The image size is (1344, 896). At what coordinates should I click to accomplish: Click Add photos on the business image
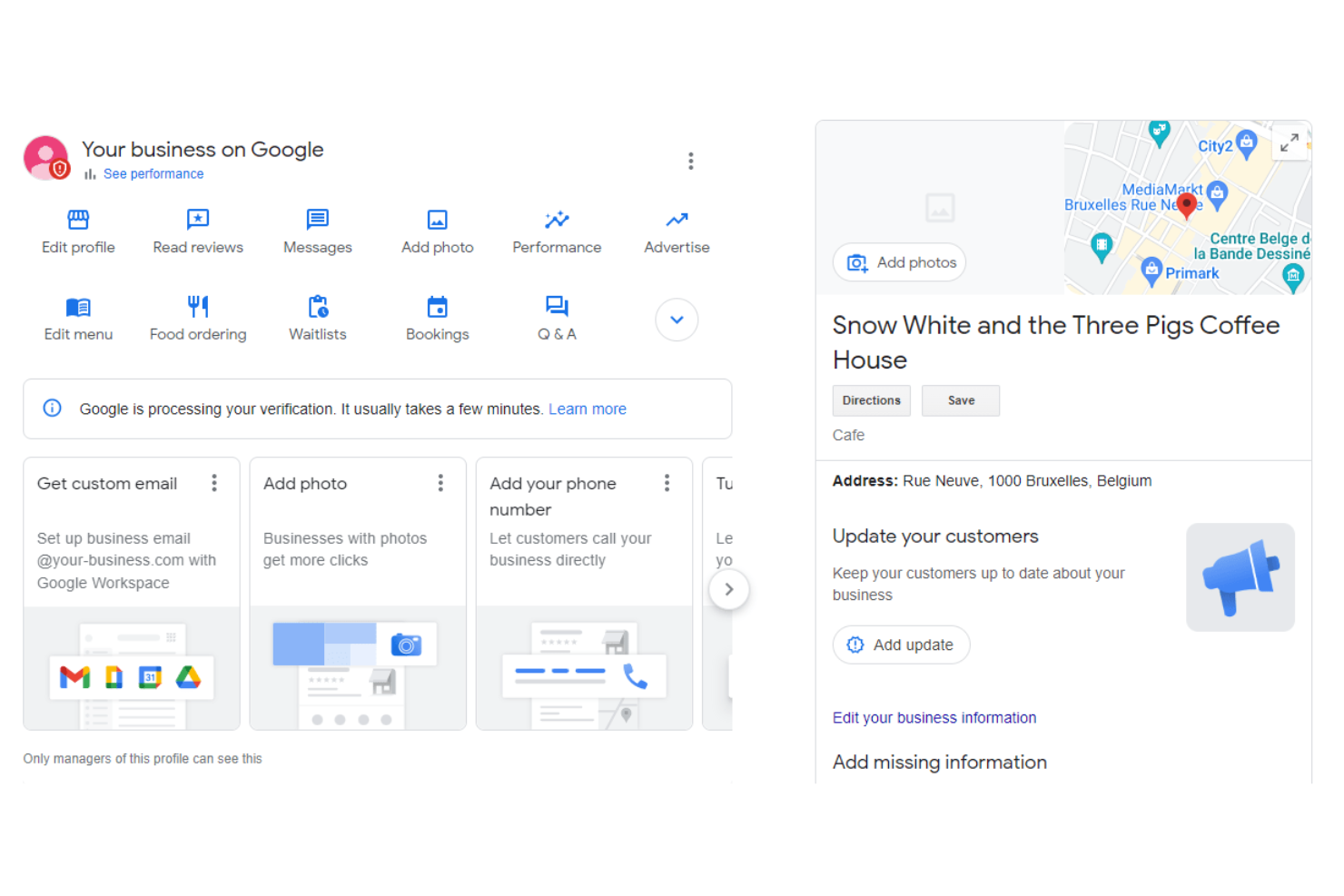[x=898, y=261]
